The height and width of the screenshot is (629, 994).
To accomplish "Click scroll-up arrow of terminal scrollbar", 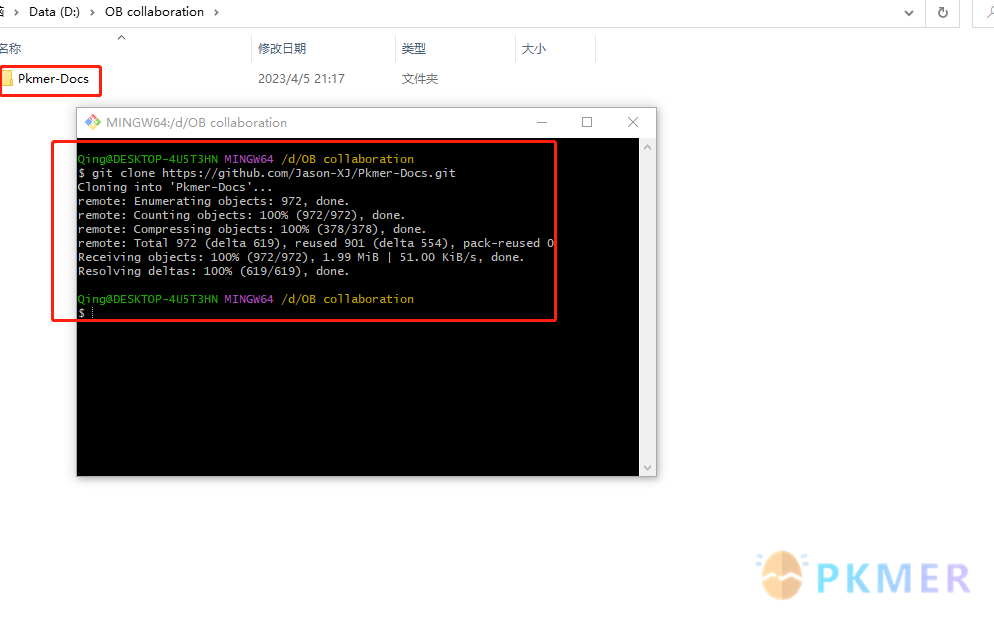I will (x=647, y=147).
